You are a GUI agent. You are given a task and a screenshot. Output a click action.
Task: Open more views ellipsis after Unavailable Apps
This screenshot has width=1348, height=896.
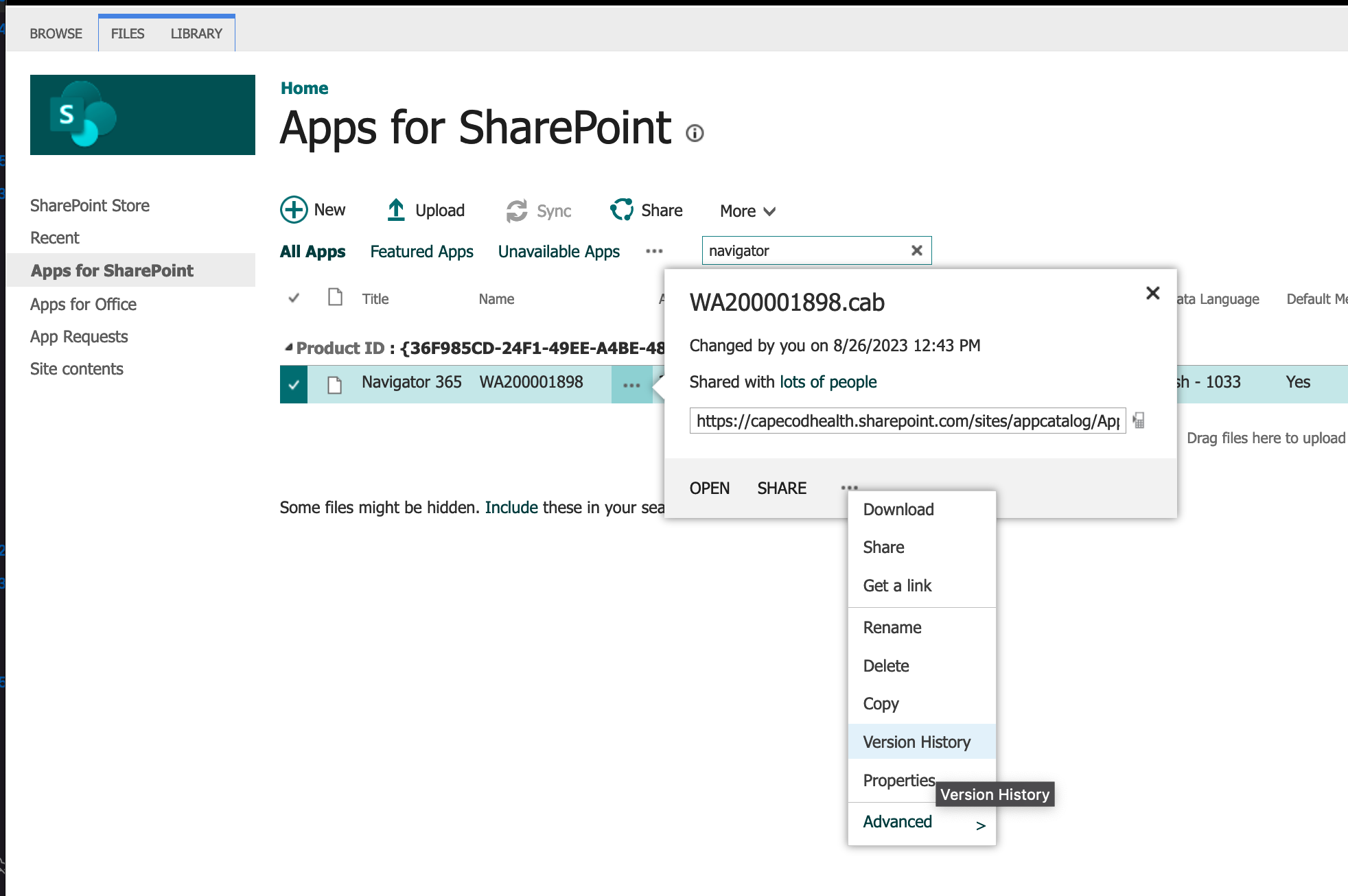(x=654, y=251)
